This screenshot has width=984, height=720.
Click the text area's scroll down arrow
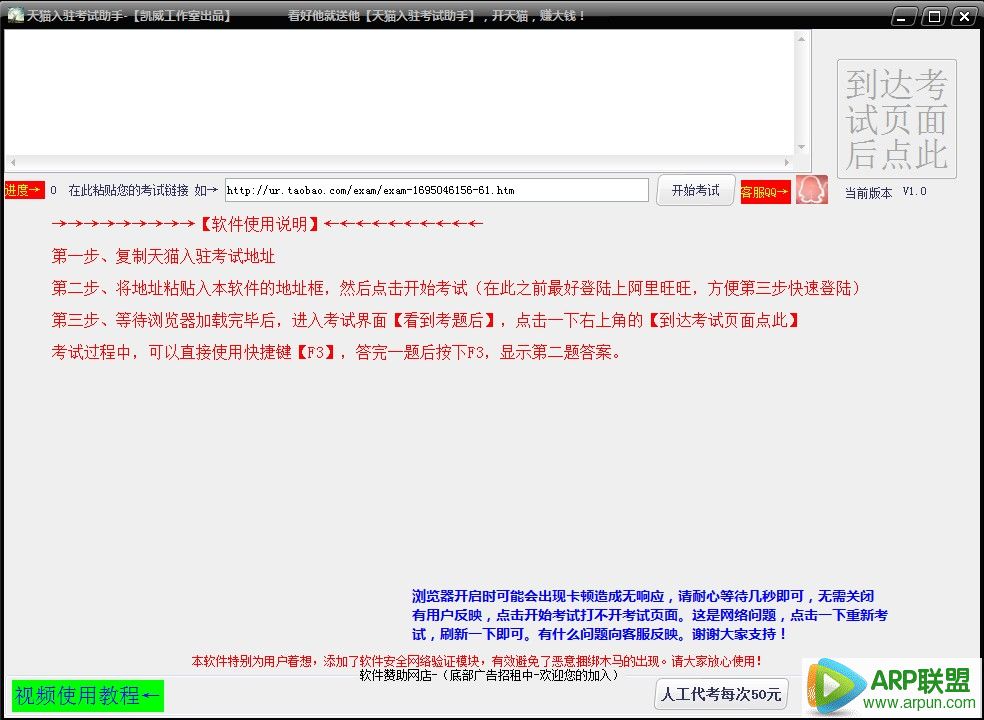click(801, 147)
